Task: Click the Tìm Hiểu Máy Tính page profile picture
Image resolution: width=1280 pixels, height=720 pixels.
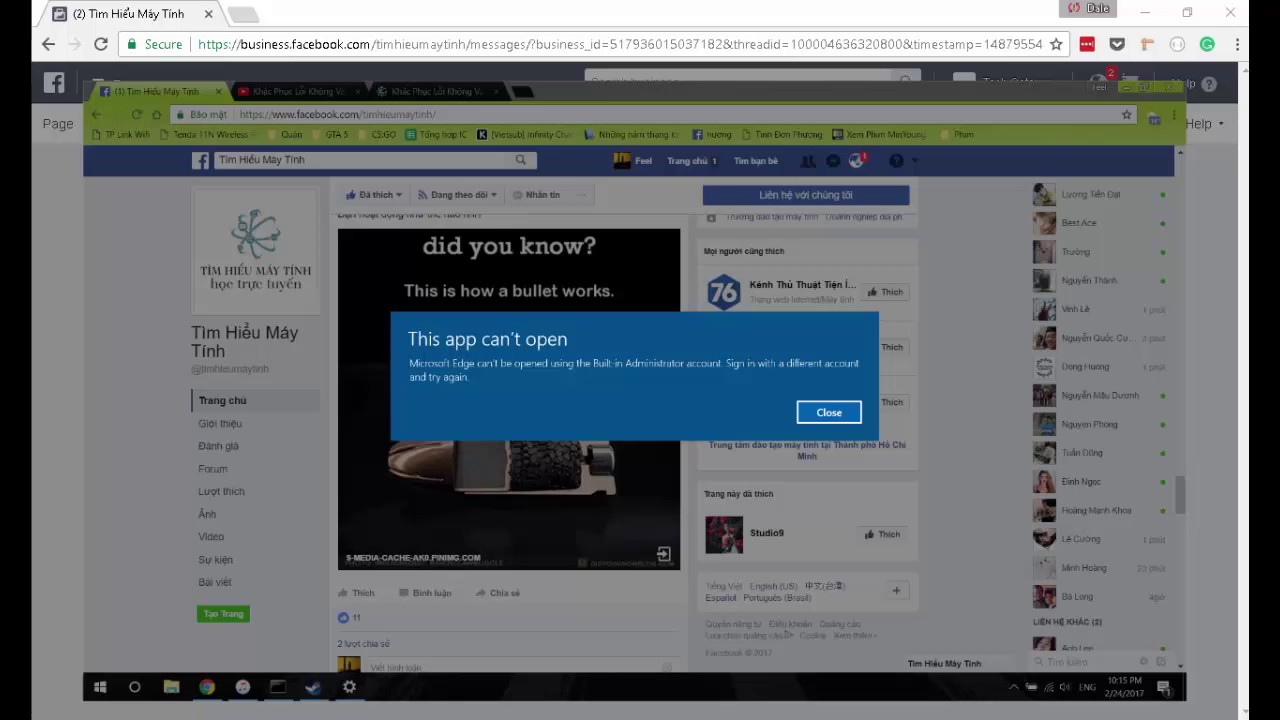Action: 256,250
